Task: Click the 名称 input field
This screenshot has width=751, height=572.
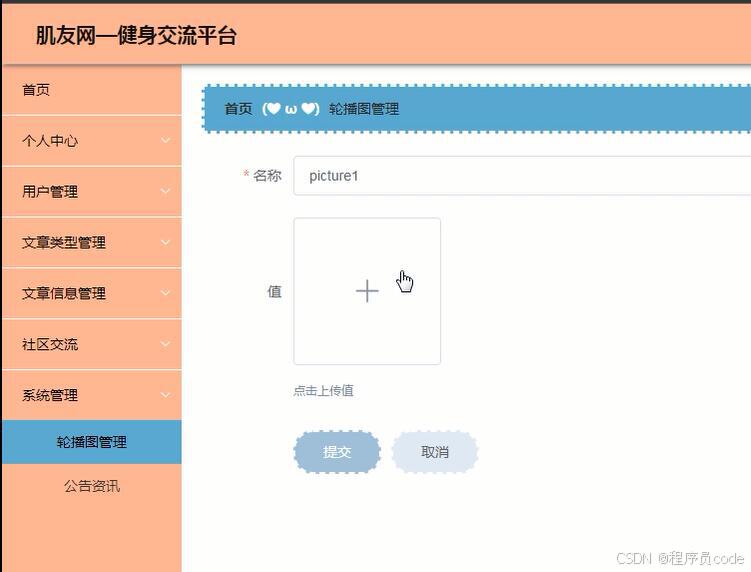Action: pyautogui.click(x=522, y=176)
